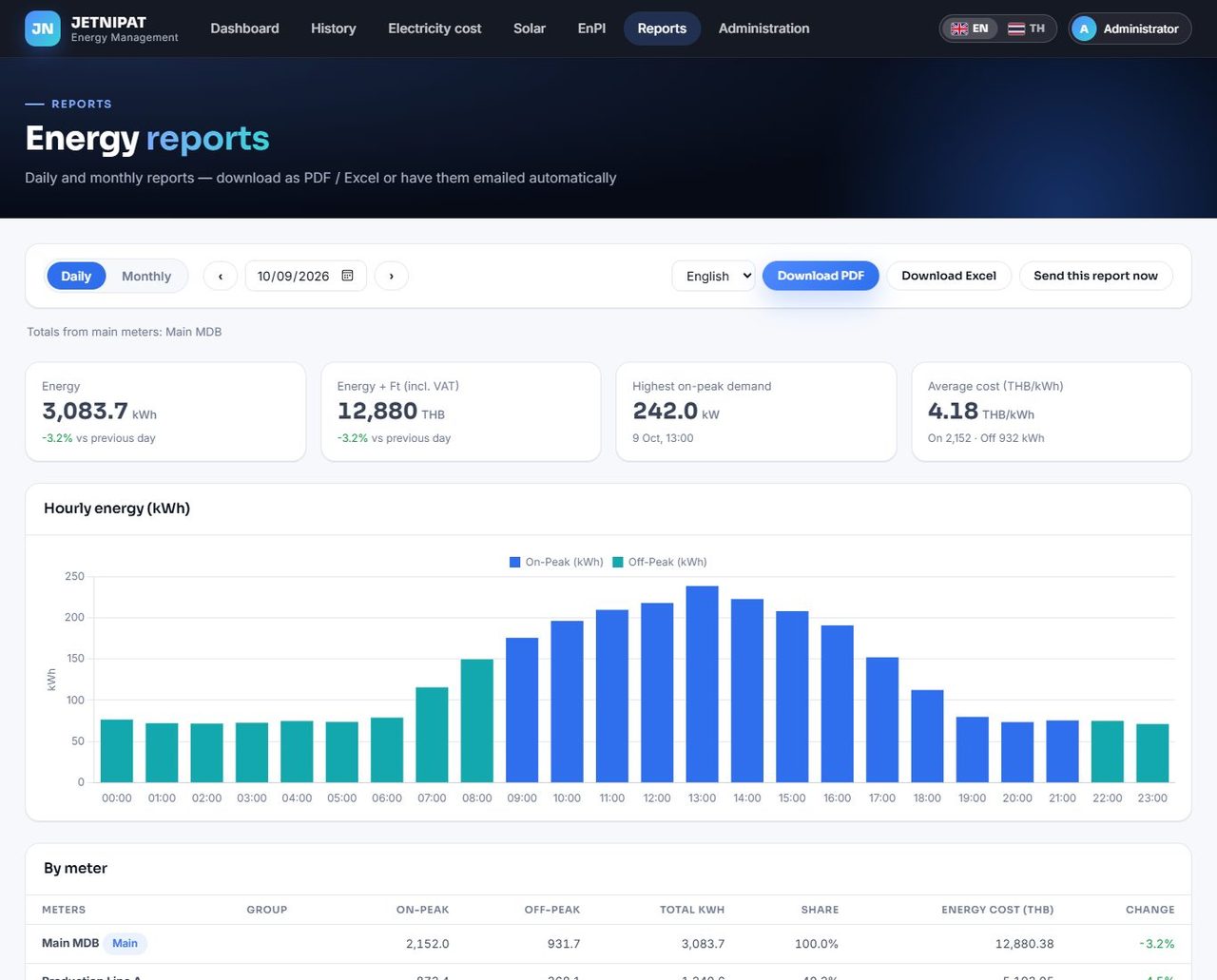Click the Download Excel button
The image size is (1217, 980).
(x=949, y=276)
